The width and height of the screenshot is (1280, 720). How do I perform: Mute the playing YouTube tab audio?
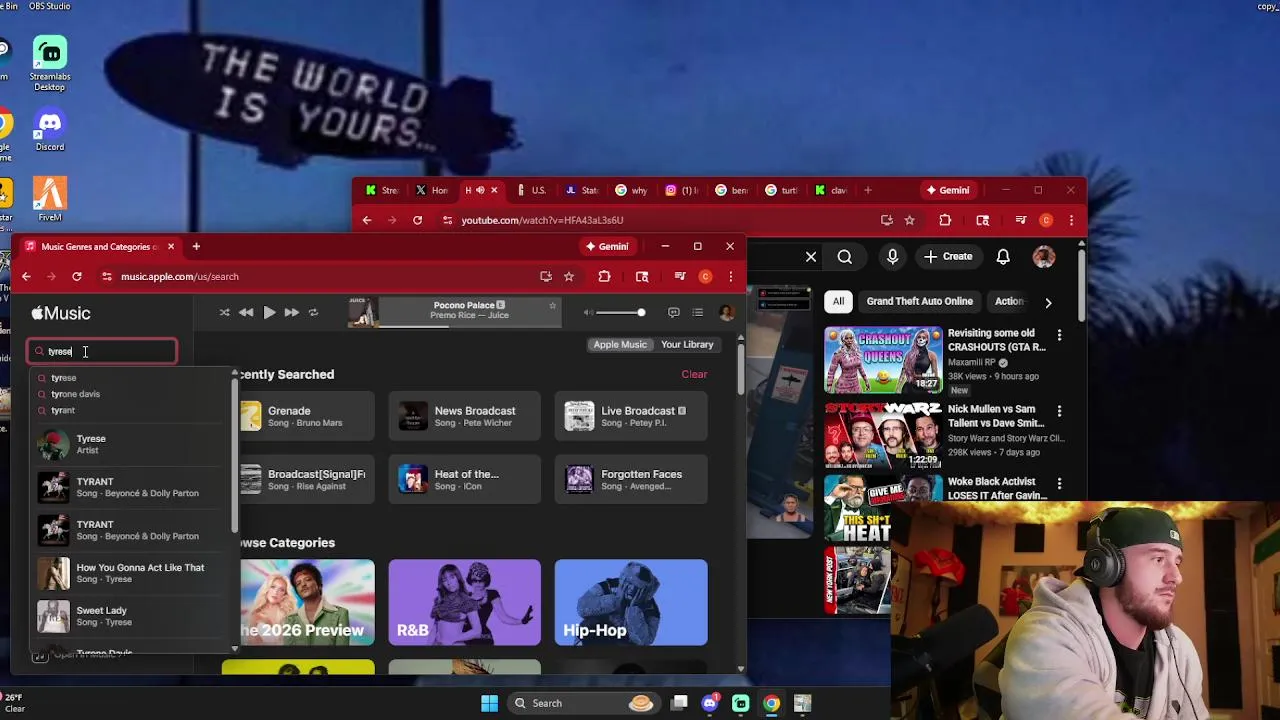pos(480,190)
